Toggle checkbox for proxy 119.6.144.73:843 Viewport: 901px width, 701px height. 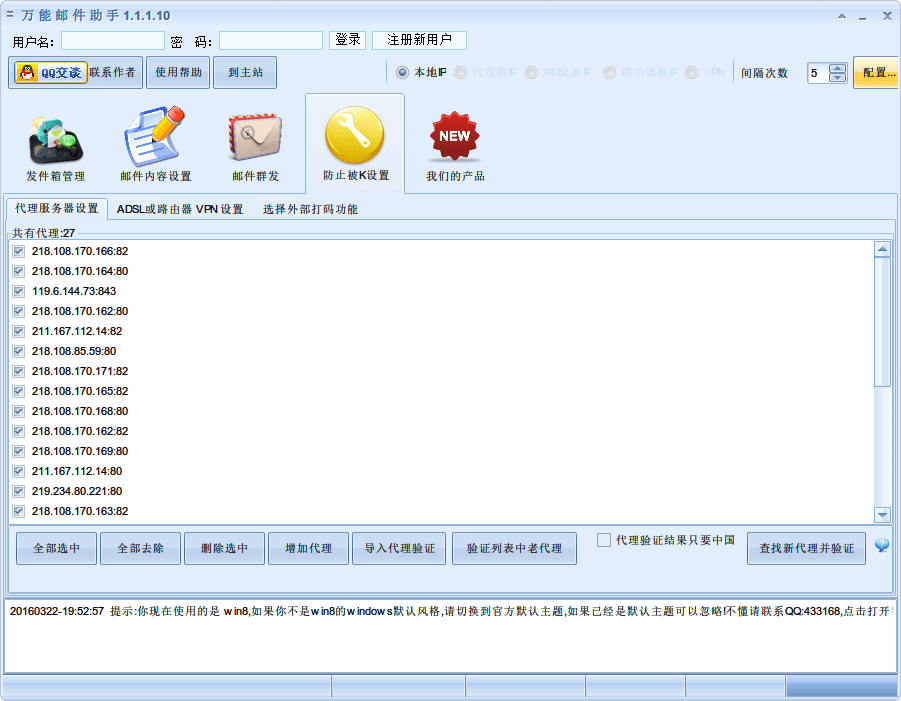[18, 291]
